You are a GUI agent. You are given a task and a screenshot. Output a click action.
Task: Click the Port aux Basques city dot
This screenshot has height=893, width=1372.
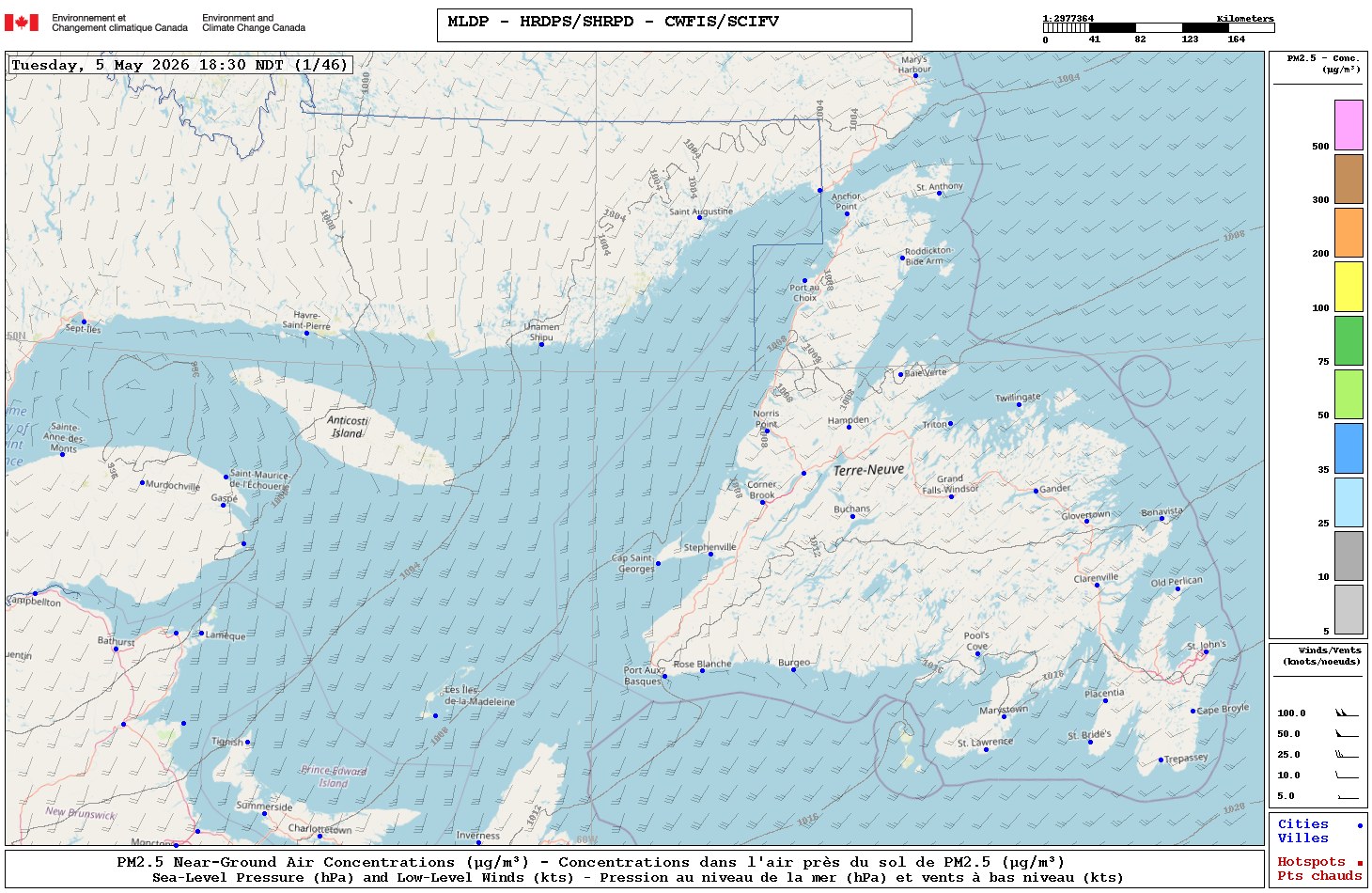click(x=664, y=676)
